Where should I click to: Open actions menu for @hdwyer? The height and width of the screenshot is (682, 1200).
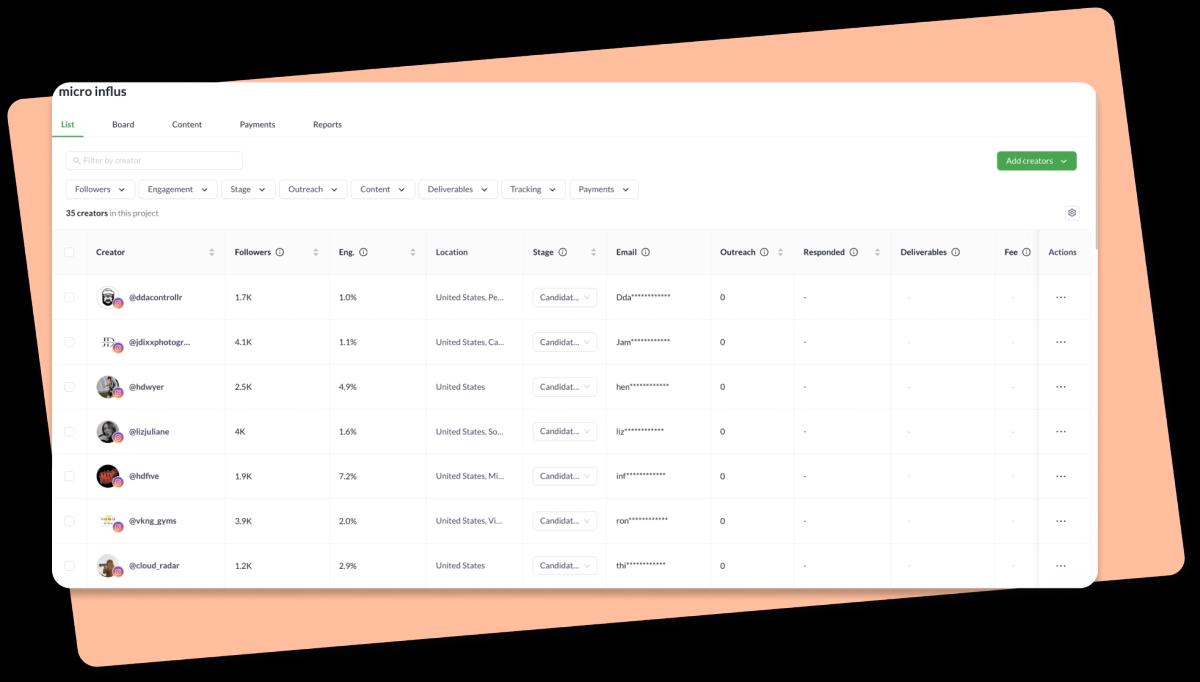click(x=1061, y=387)
